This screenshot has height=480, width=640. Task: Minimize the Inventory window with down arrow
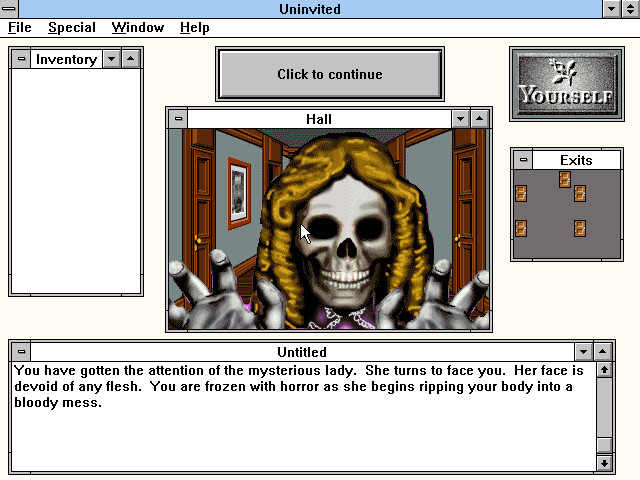point(111,59)
